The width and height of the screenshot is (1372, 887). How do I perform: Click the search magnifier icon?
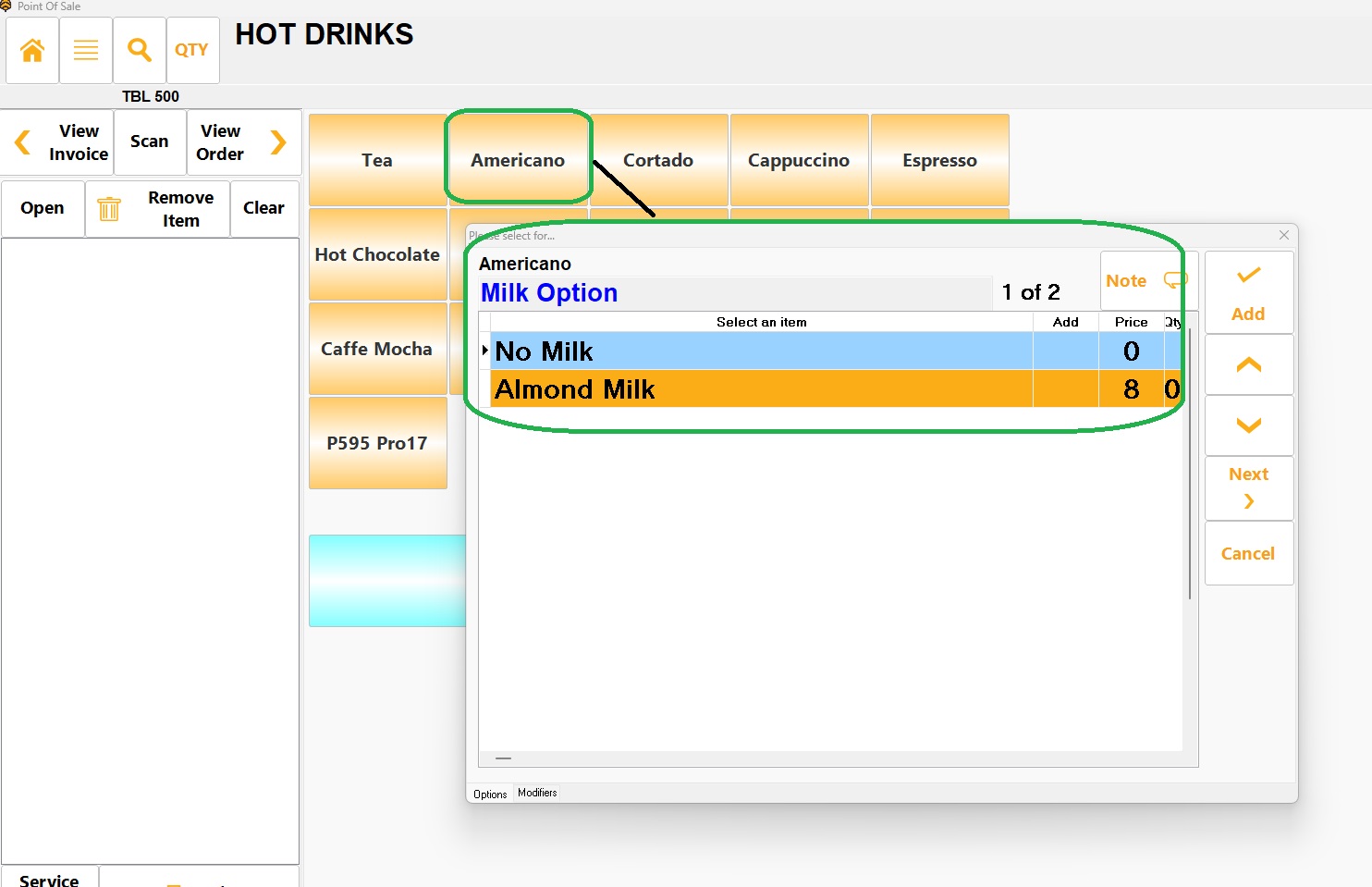140,50
